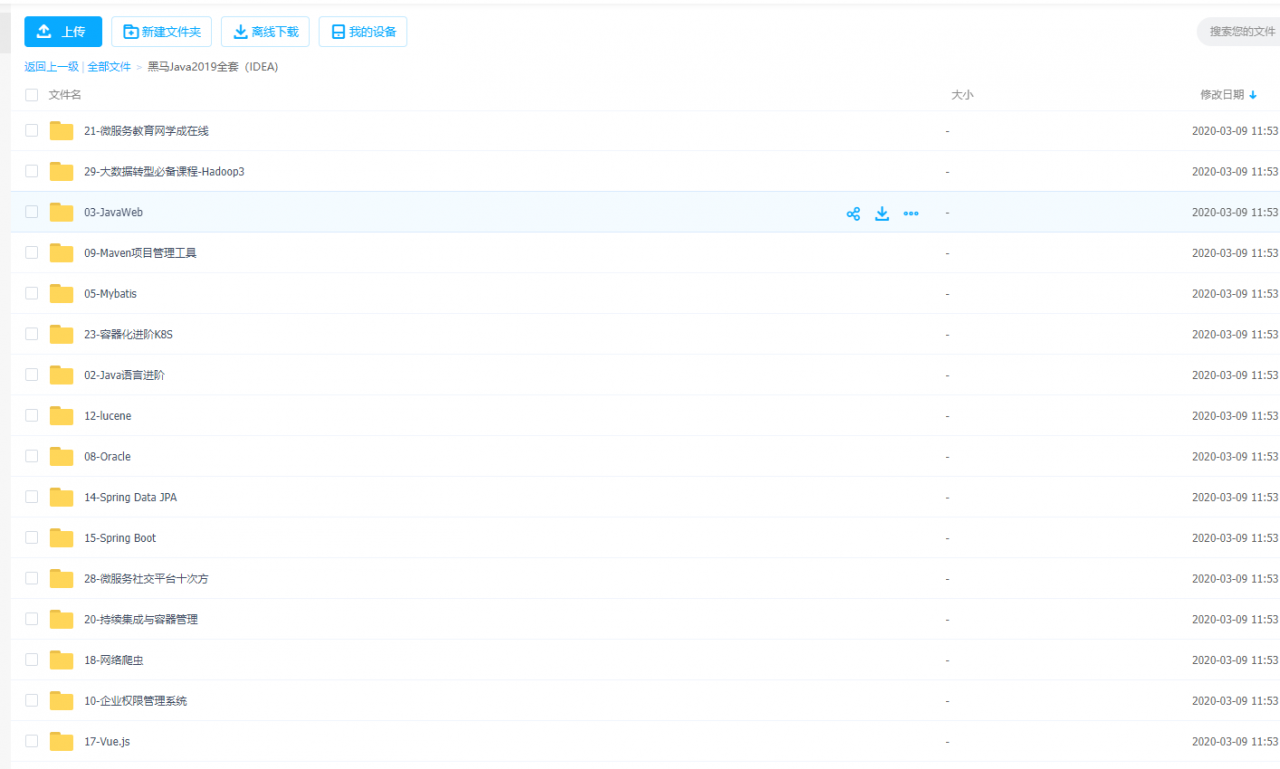Check the box for 21-微服务教育网学成在线
Image resolution: width=1280 pixels, height=769 pixels.
tap(31, 131)
